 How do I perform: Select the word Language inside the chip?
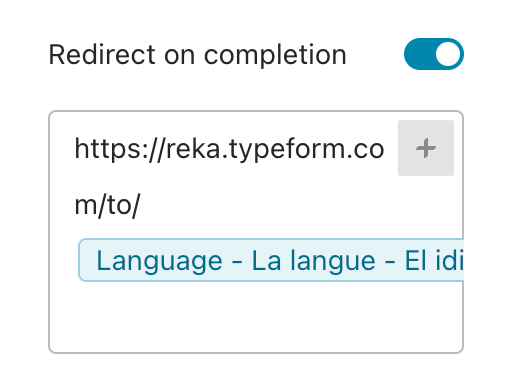[x=159, y=261]
